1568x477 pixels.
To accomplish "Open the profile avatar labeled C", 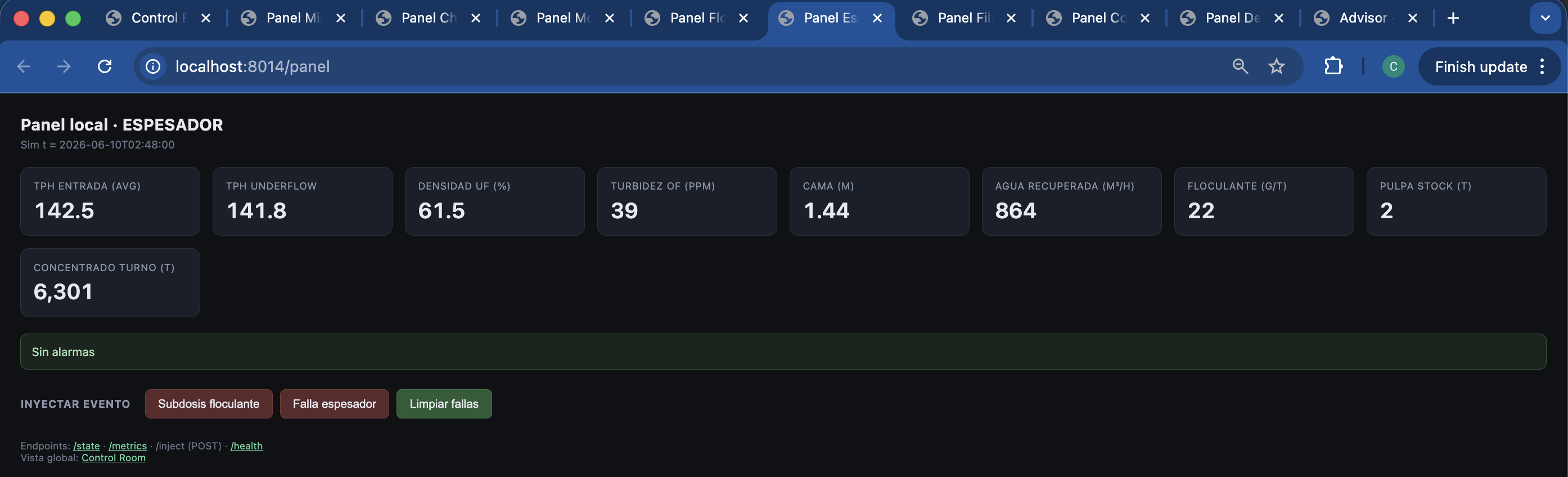I will [1393, 66].
